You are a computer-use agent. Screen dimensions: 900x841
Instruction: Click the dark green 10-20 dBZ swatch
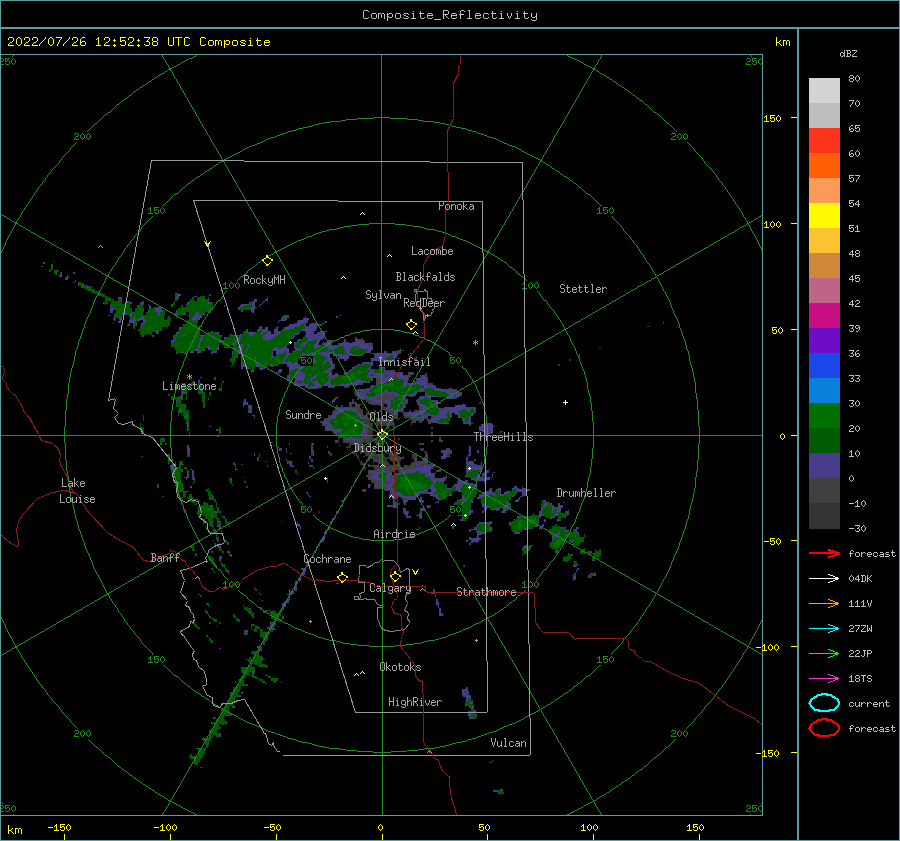824,440
